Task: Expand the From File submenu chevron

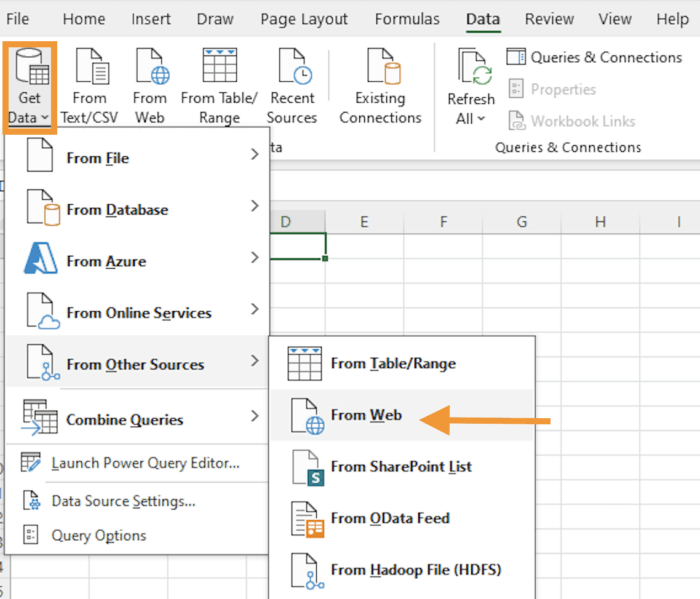Action: (254, 154)
